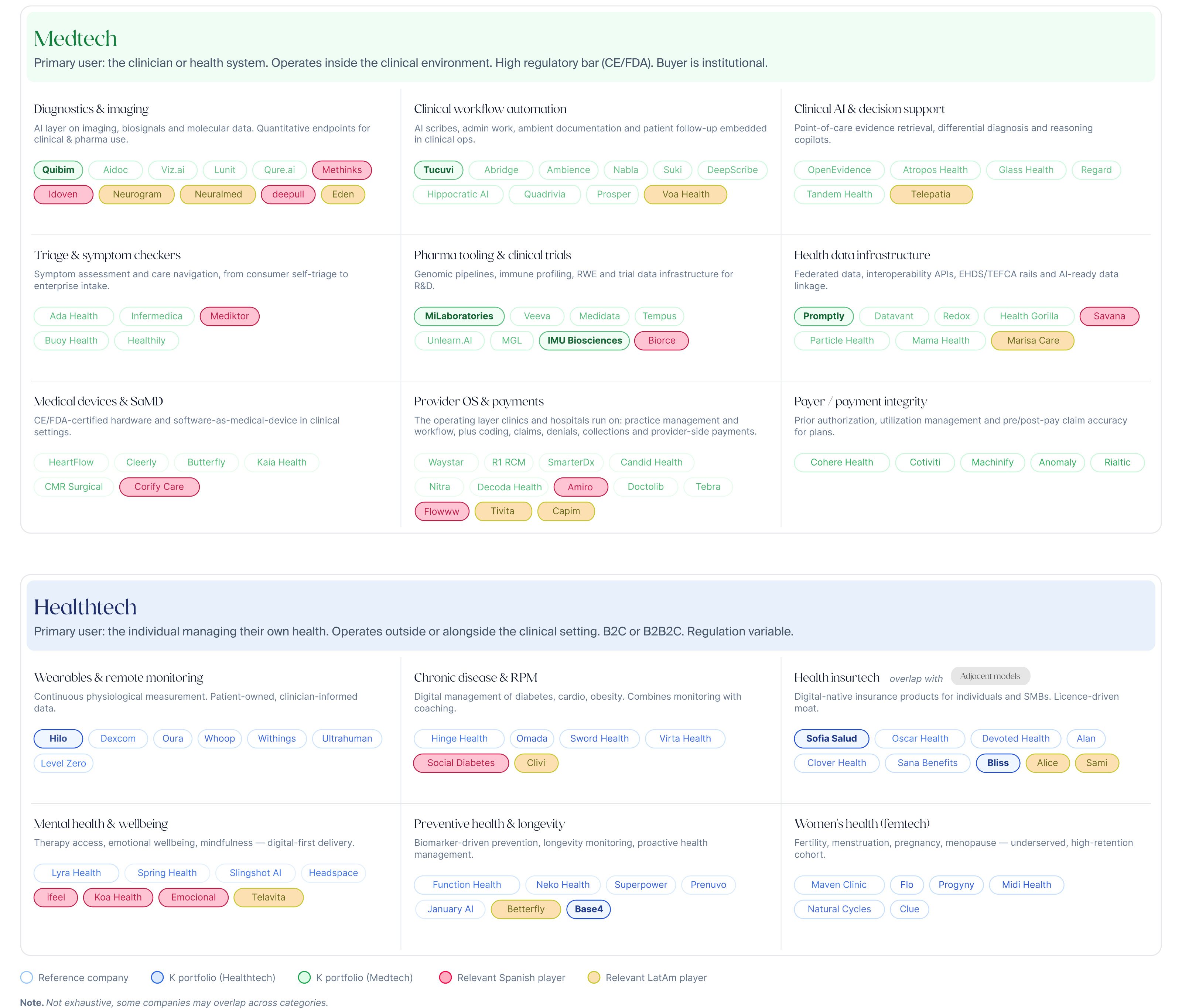Open the Corify Care pill
This screenshot has height=1008, width=1182.
[x=159, y=487]
